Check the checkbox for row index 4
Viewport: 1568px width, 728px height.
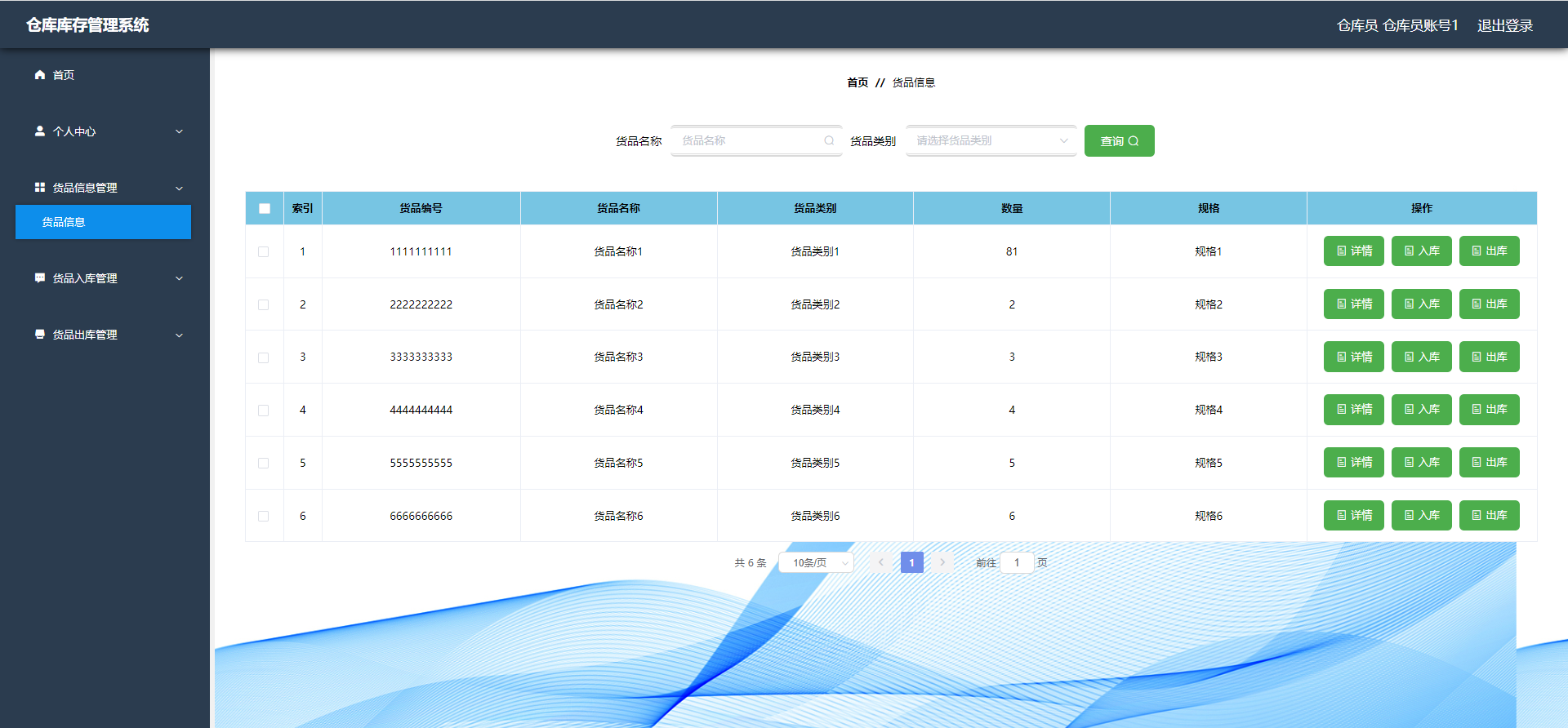click(263, 411)
